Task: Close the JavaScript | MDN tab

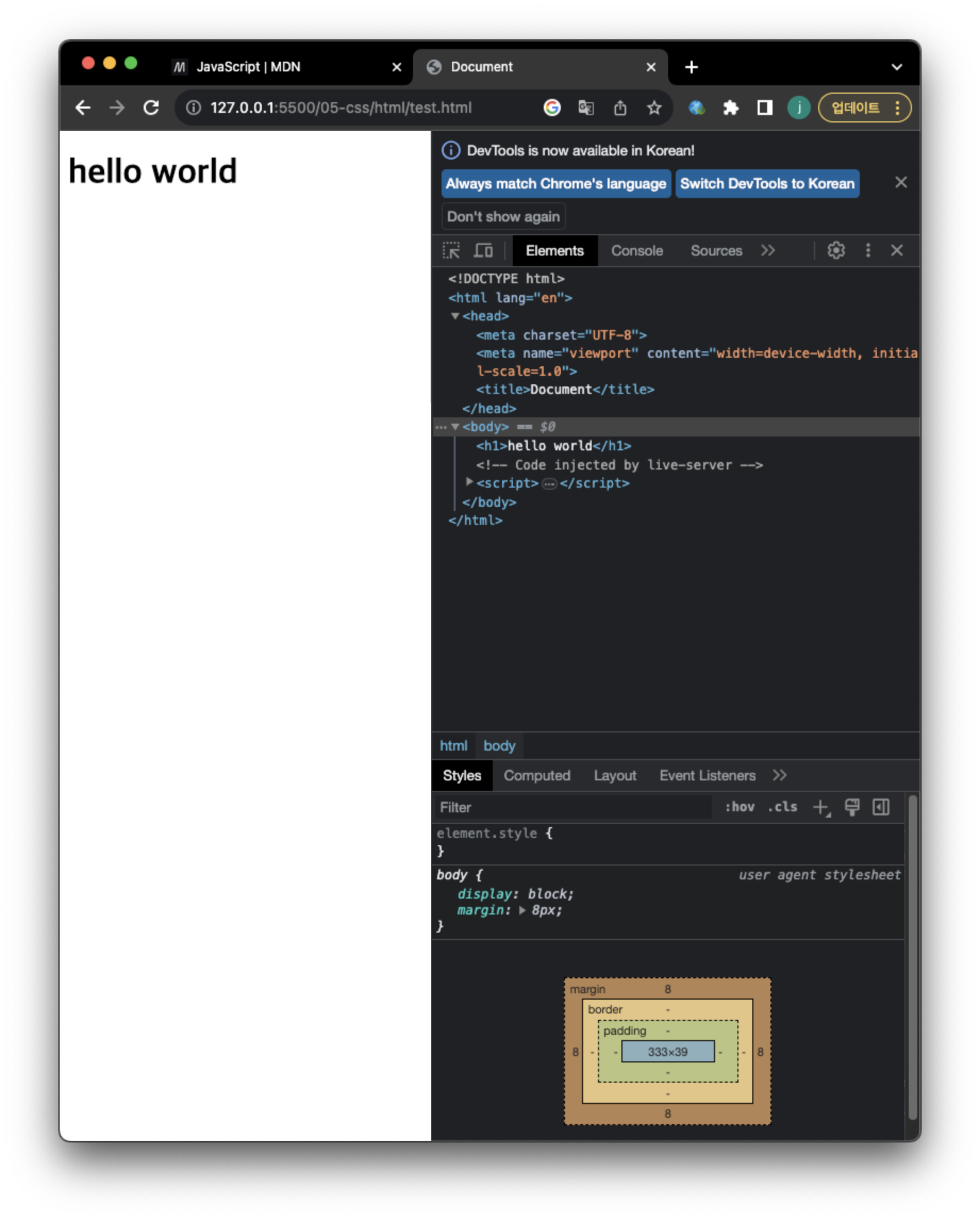Action: pyautogui.click(x=396, y=68)
